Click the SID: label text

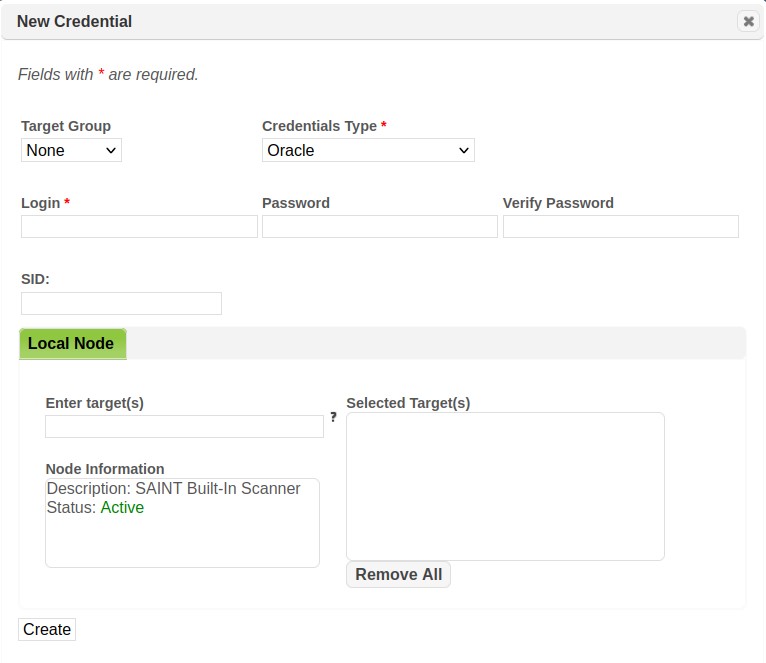tap(35, 280)
